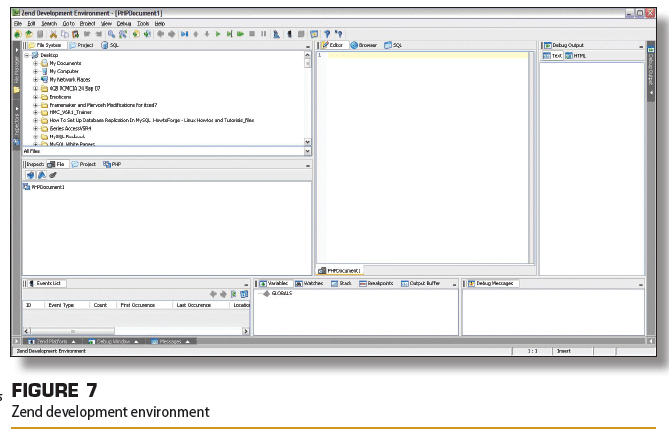Open the Tools menu
The image size is (669, 430).
(x=143, y=23)
